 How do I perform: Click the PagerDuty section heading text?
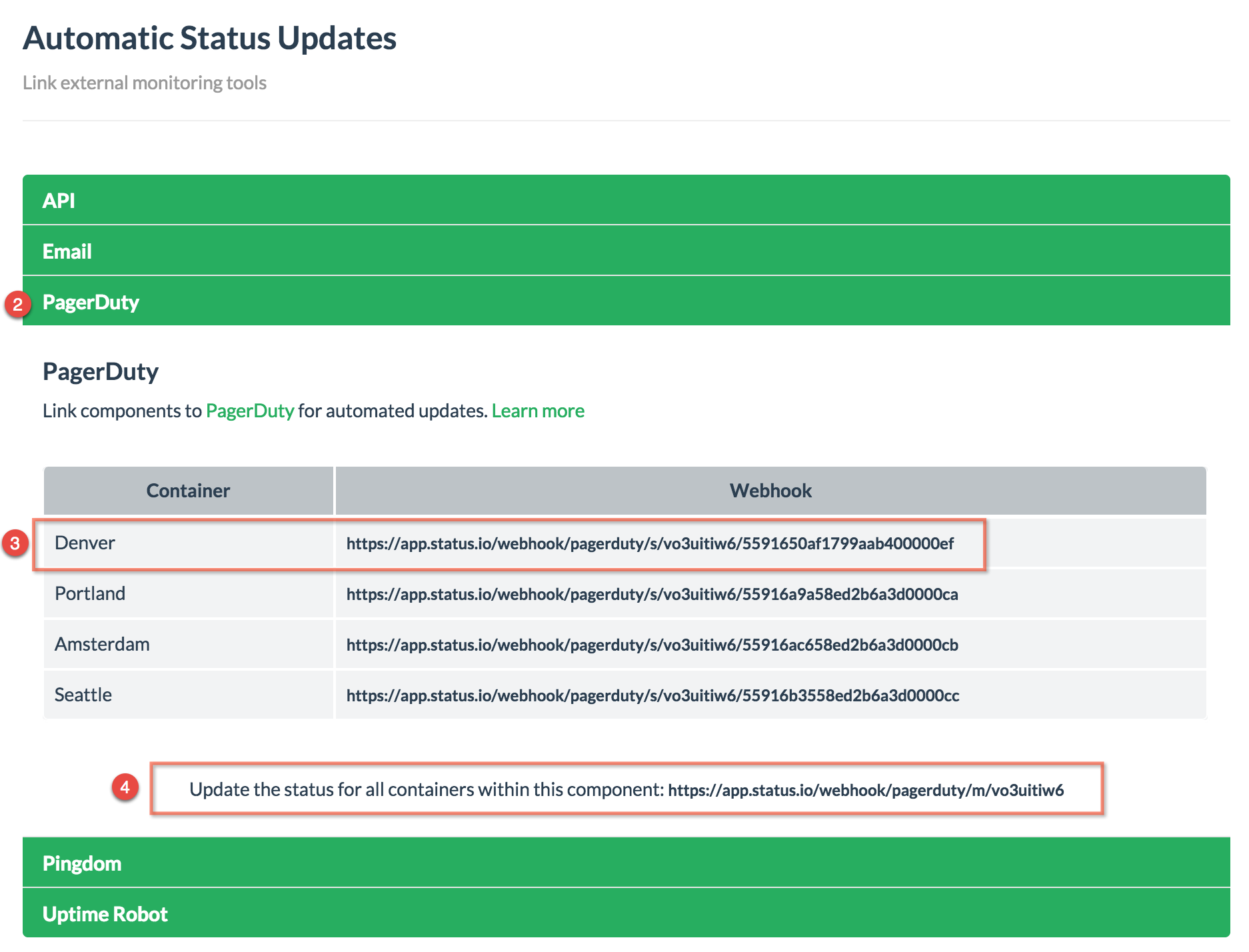[x=101, y=371]
